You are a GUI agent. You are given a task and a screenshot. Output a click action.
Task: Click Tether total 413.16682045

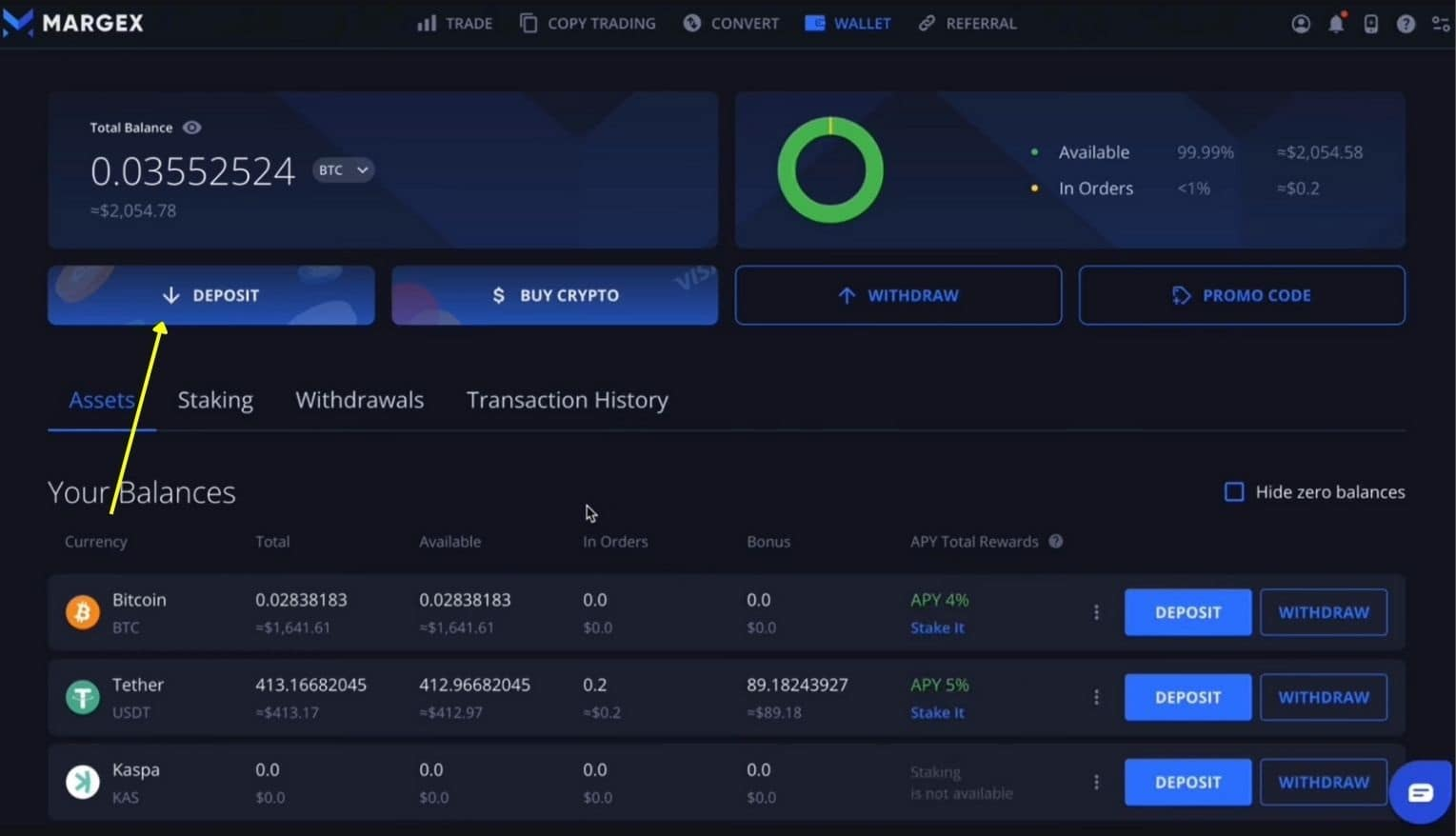tap(310, 685)
